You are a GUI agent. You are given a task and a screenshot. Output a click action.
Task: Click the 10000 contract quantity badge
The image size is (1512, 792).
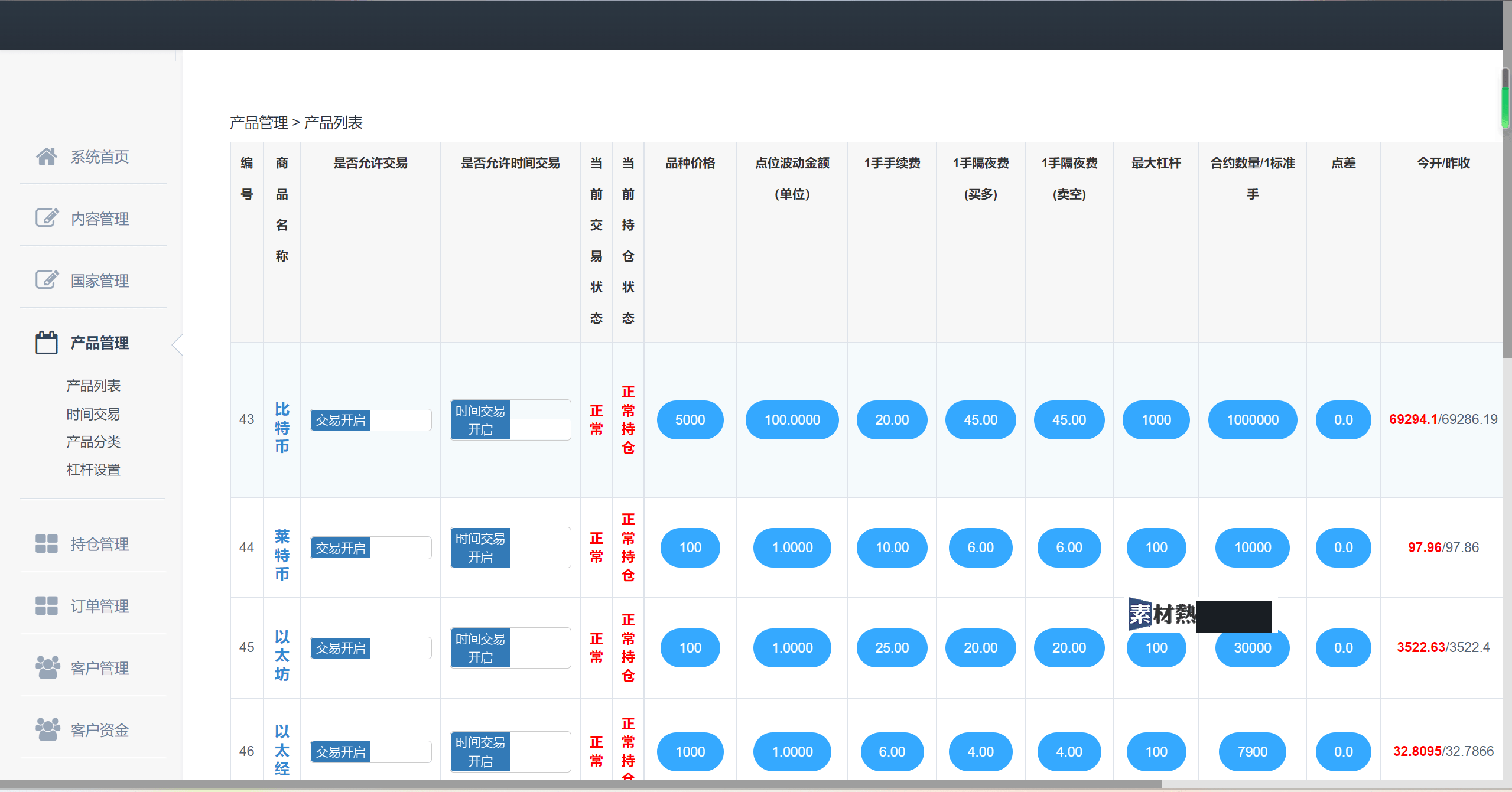1253,547
